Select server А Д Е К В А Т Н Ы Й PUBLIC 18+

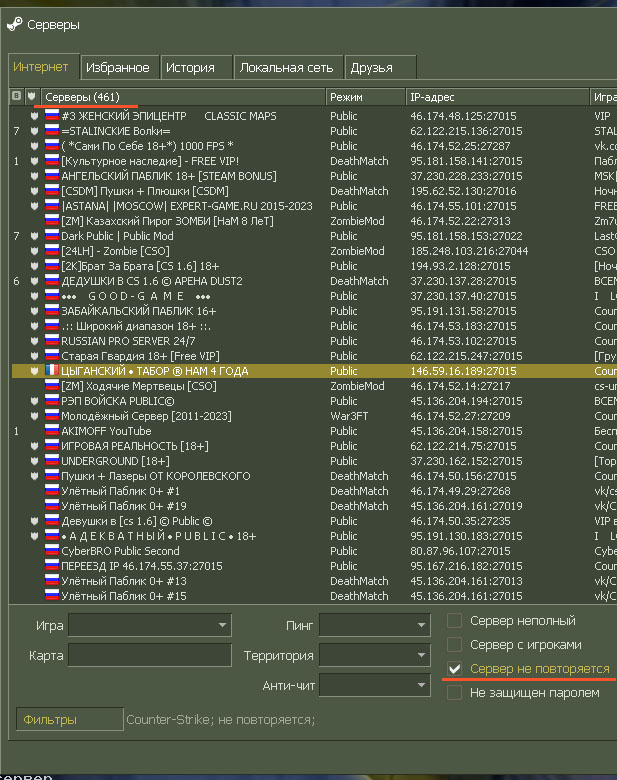pos(159,536)
